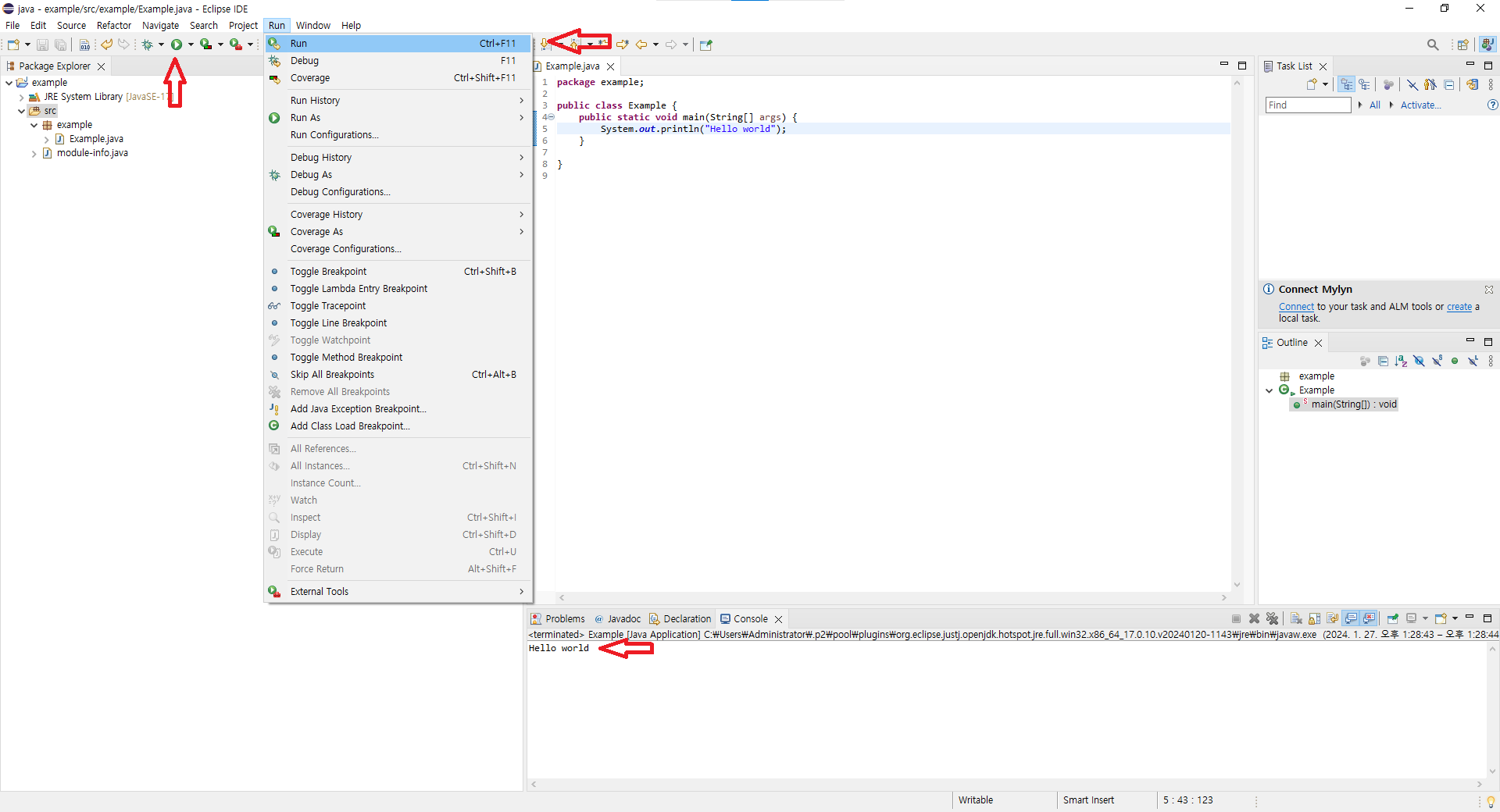Open the New file dropdown arrow
The width and height of the screenshot is (1500, 812).
pyautogui.click(x=27, y=45)
